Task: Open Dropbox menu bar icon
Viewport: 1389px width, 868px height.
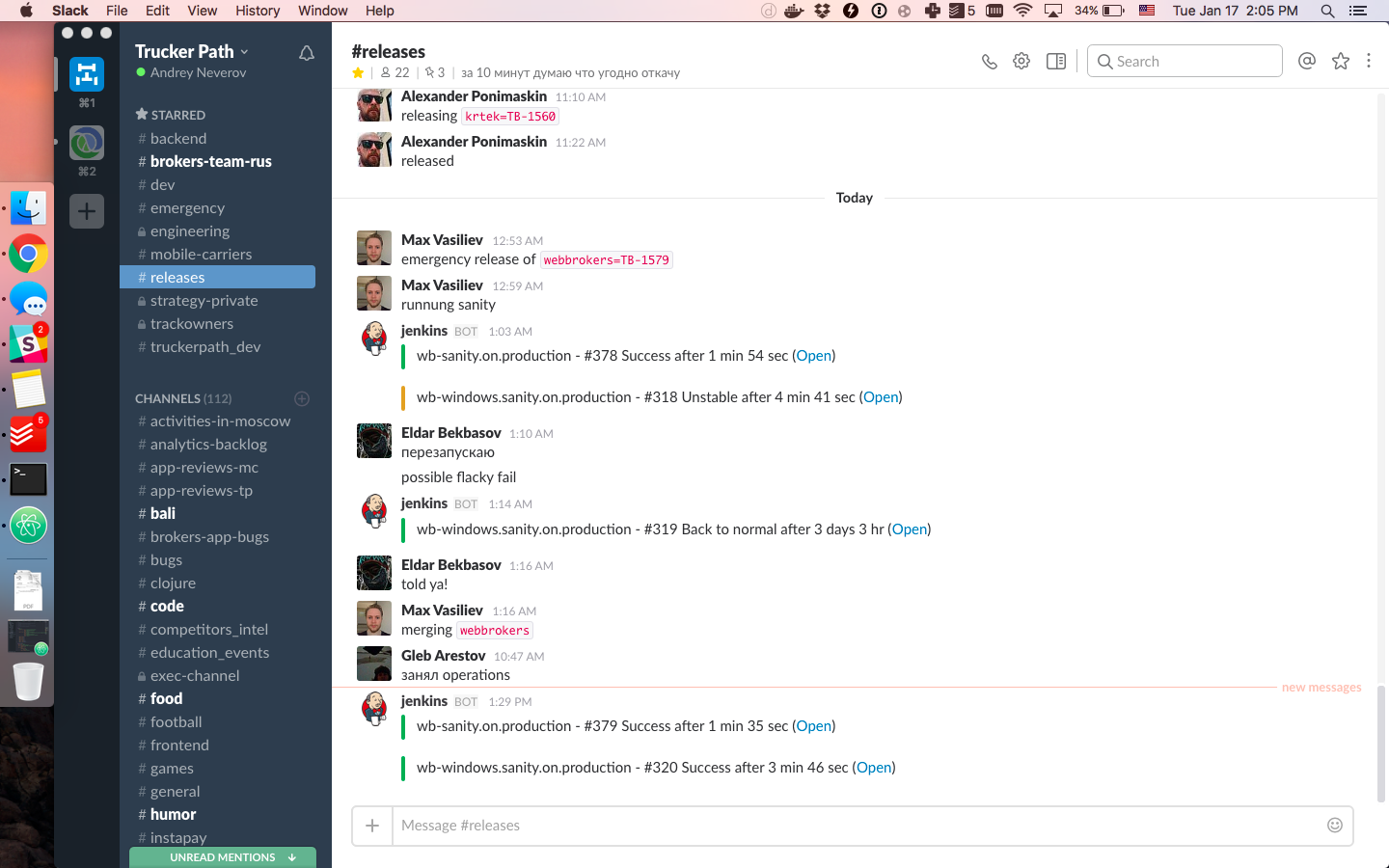Action: 822,11
